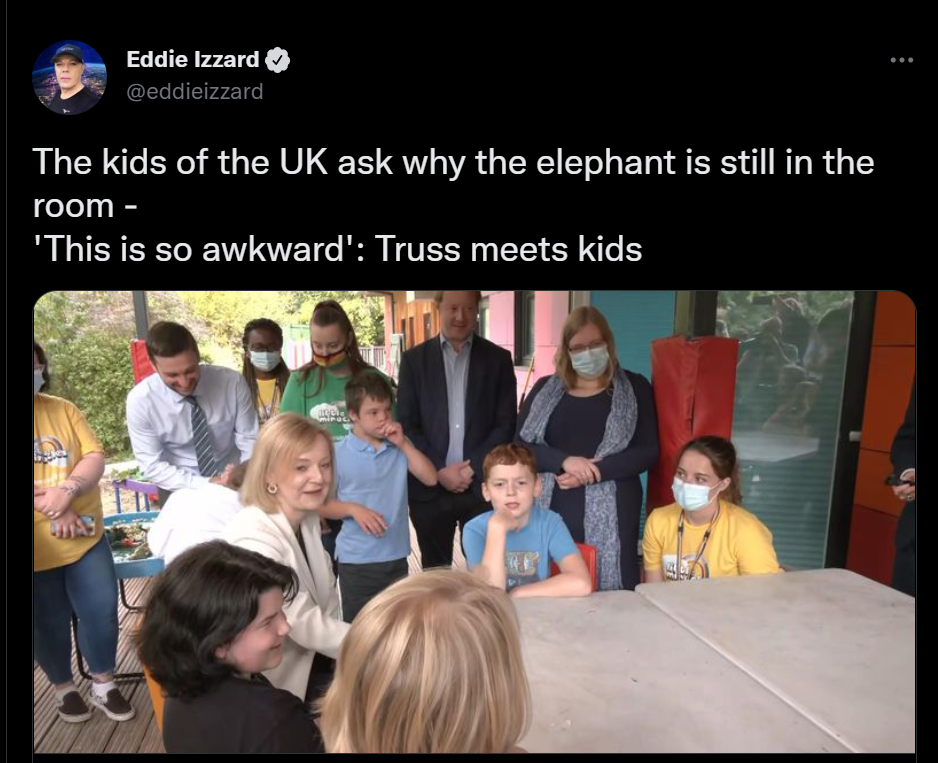Click the verified checkmark badge

click(x=278, y=60)
